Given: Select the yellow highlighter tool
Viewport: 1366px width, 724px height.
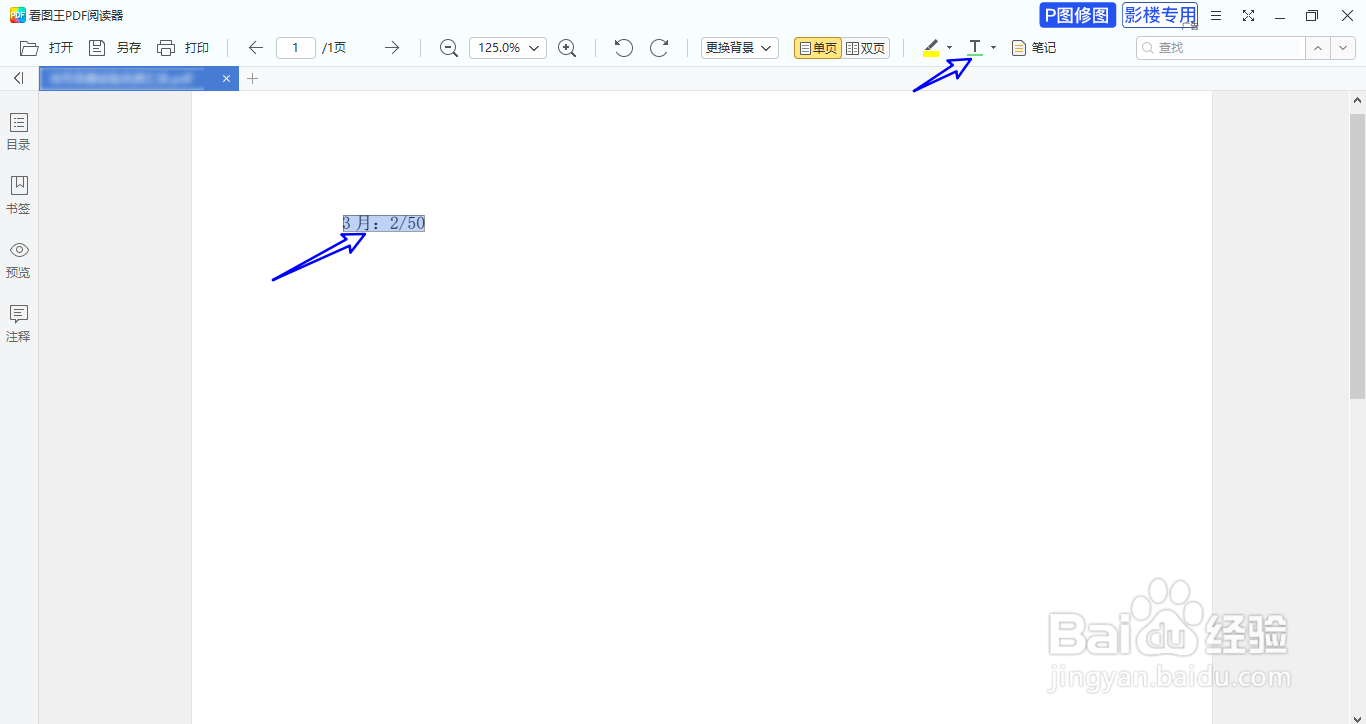Looking at the screenshot, I should click(931, 48).
